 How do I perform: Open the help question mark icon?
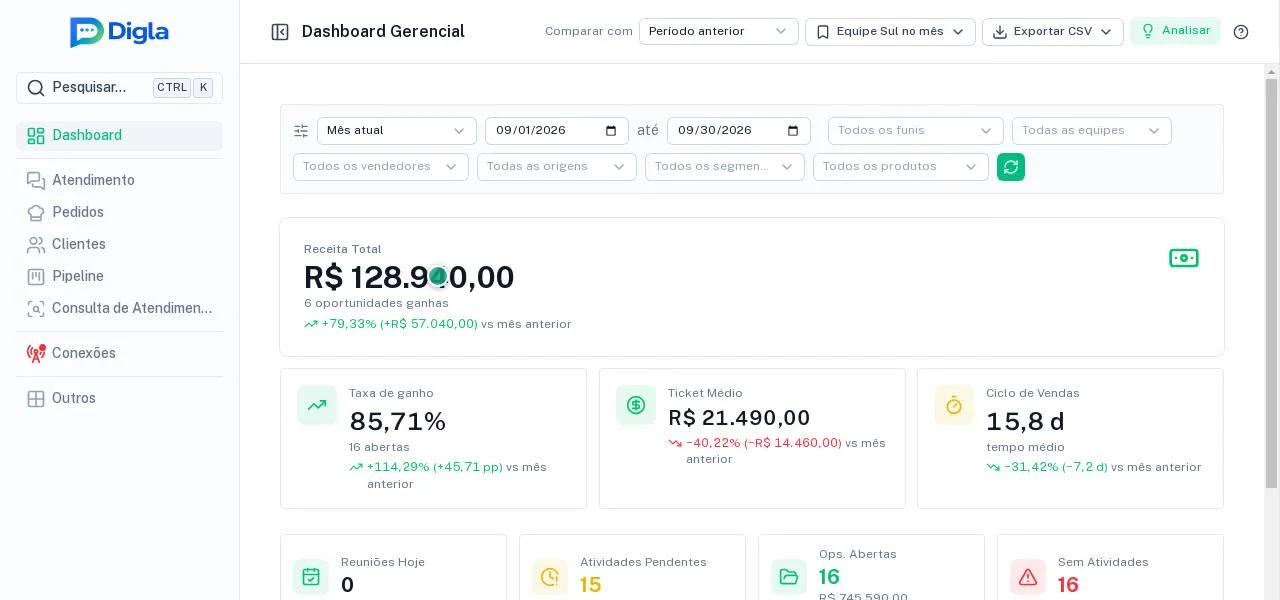pyautogui.click(x=1241, y=32)
